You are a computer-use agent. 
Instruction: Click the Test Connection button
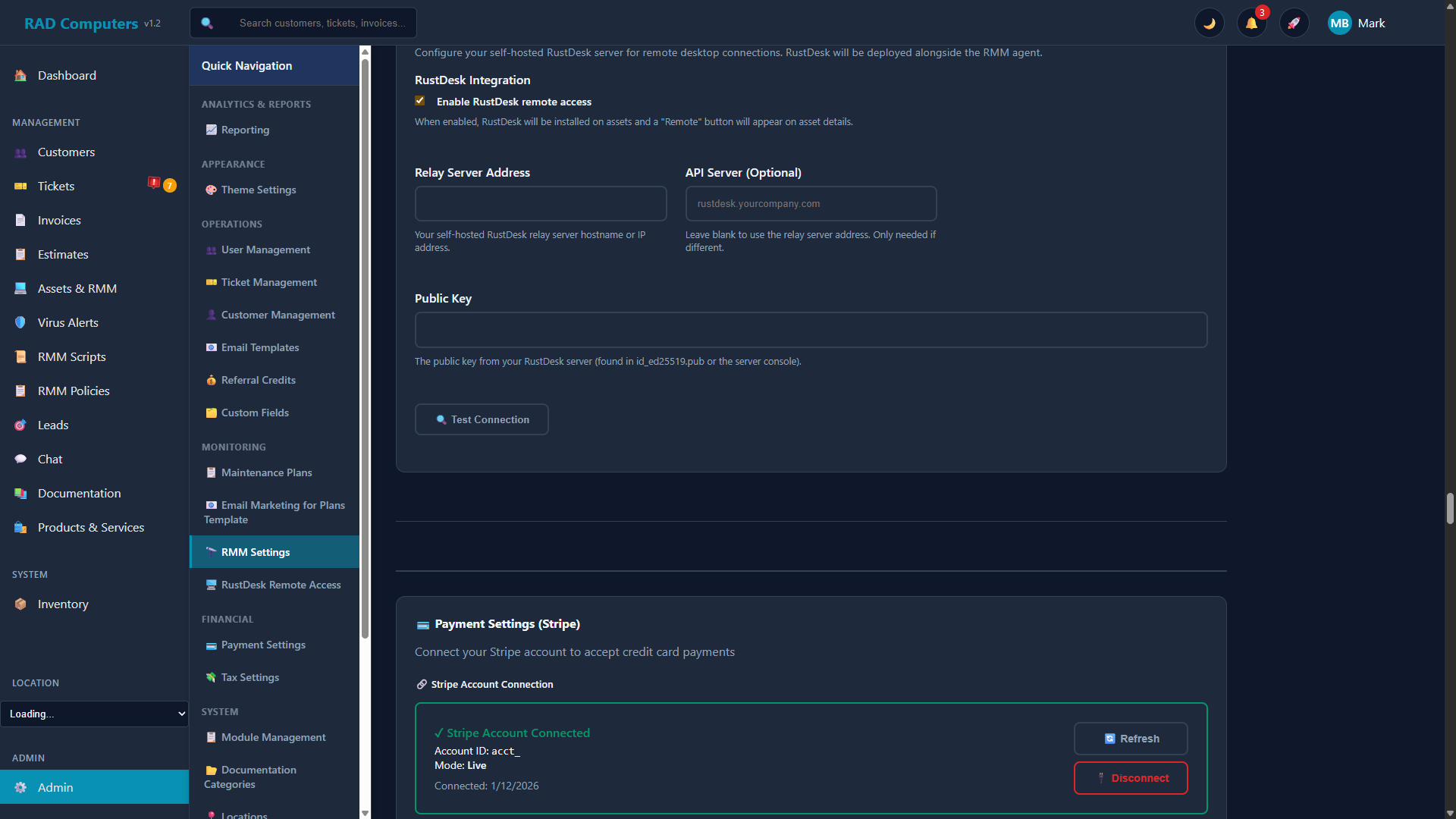481,419
